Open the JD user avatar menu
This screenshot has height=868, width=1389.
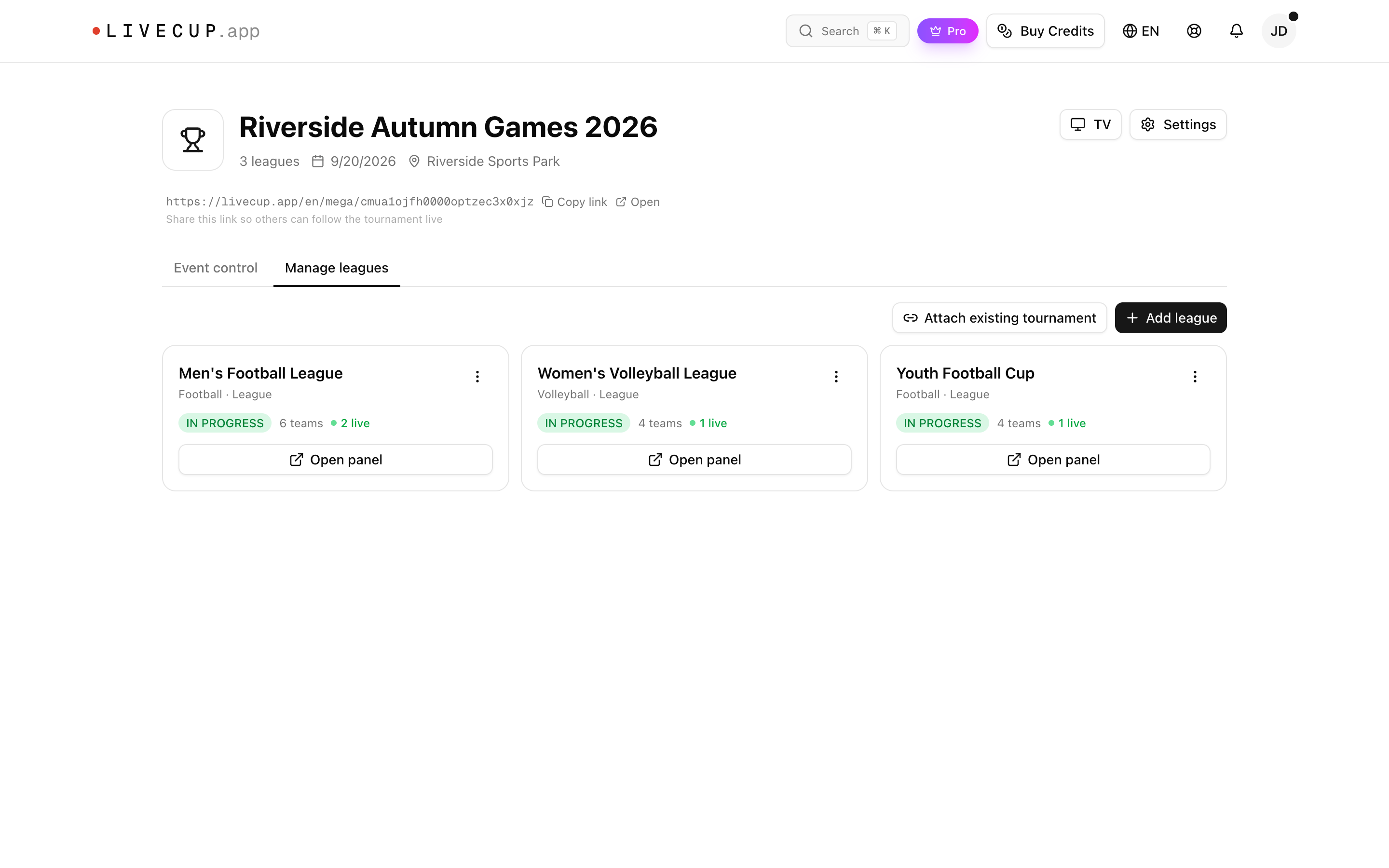tap(1278, 31)
